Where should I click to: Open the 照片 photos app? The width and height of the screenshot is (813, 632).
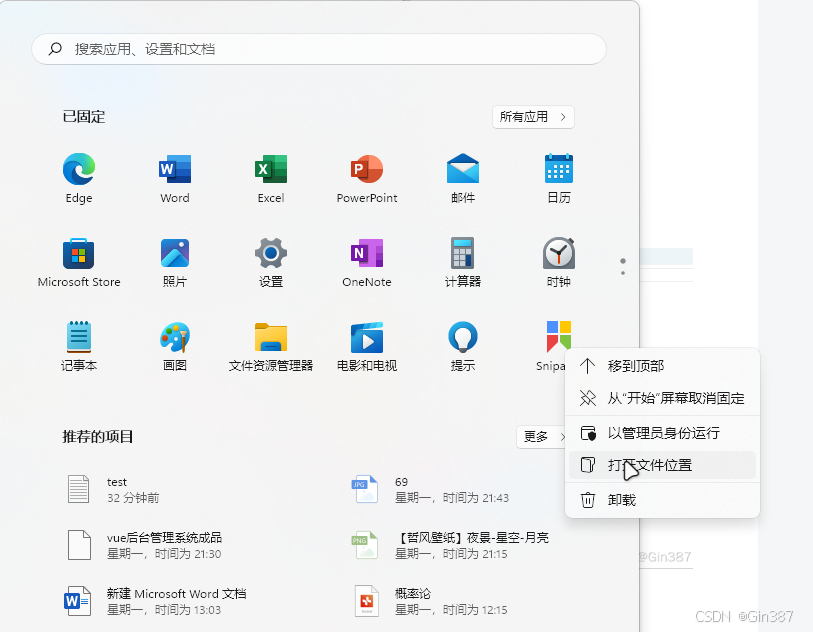(175, 262)
